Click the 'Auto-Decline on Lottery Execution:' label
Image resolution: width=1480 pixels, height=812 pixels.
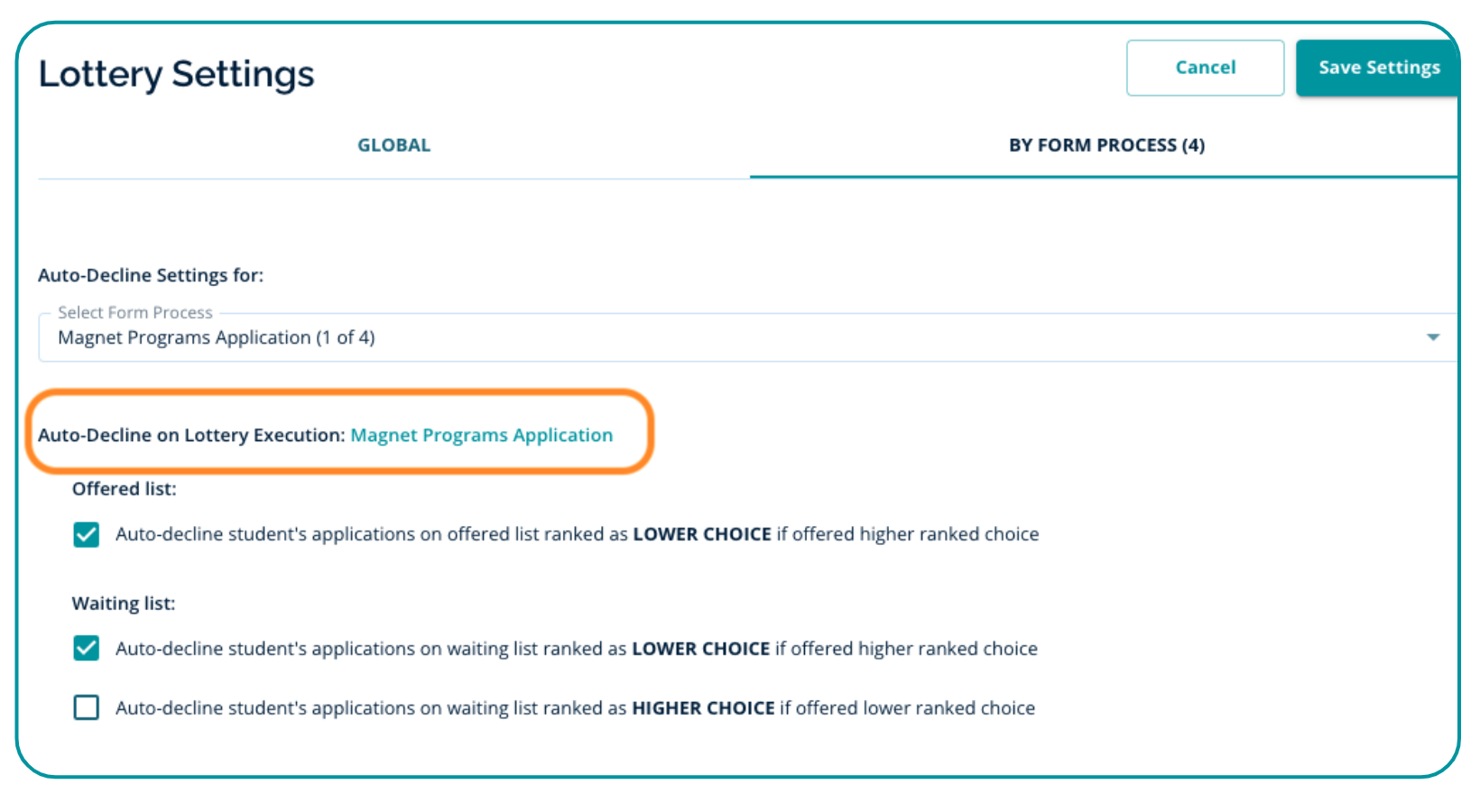click(x=191, y=435)
